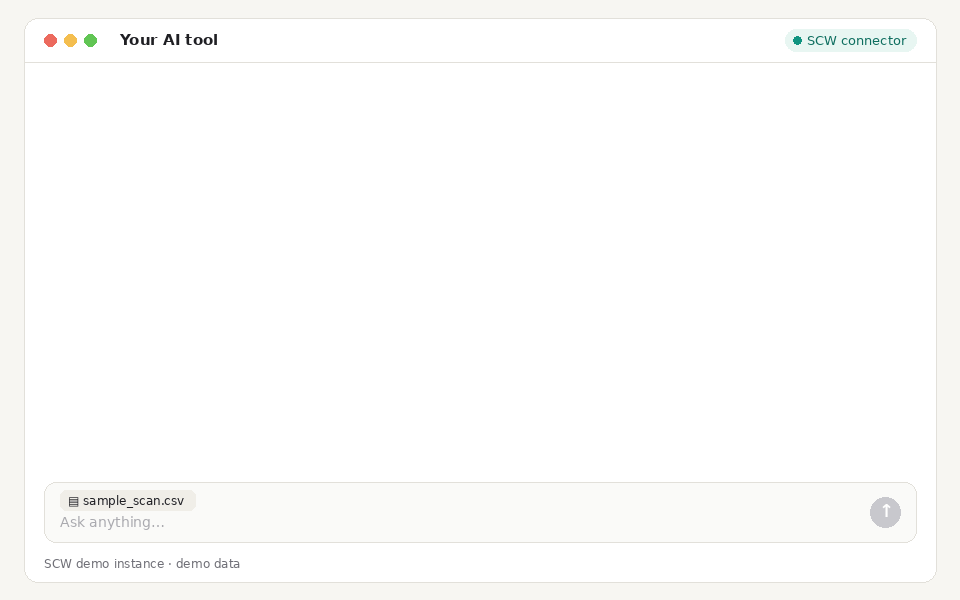The width and height of the screenshot is (960, 600).
Task: Click the connector label text in header badge
Action: (874, 40)
